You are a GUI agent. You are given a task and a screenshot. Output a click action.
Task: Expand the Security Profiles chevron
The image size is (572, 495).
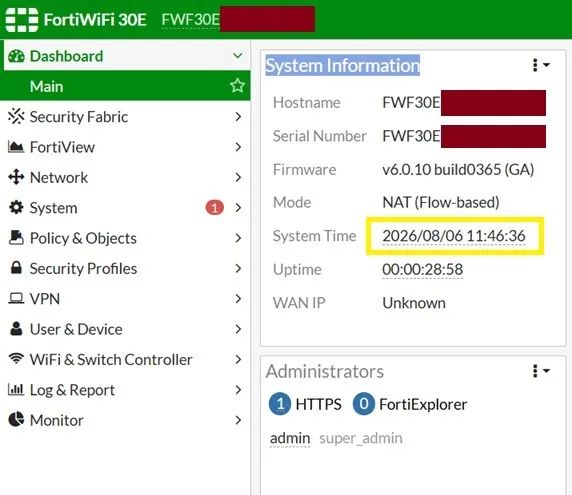239,268
